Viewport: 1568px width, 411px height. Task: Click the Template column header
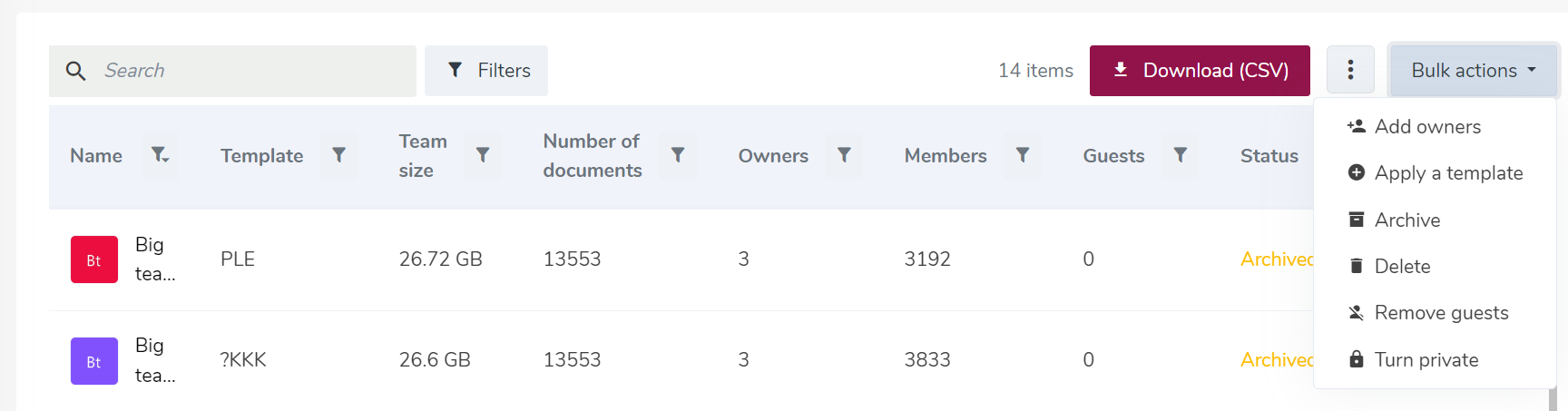pyautogui.click(x=261, y=156)
